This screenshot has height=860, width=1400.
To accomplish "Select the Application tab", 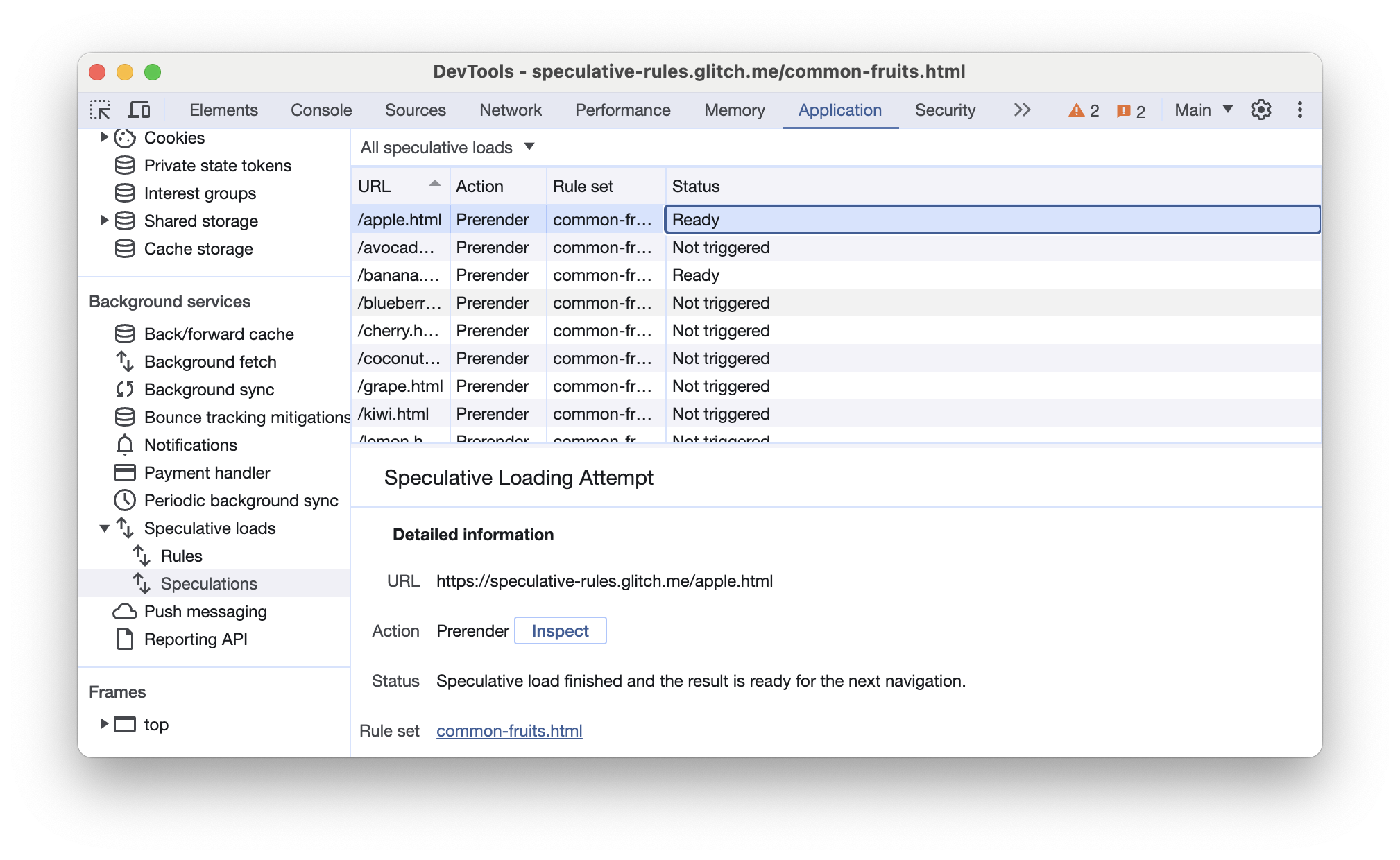I will coord(841,110).
